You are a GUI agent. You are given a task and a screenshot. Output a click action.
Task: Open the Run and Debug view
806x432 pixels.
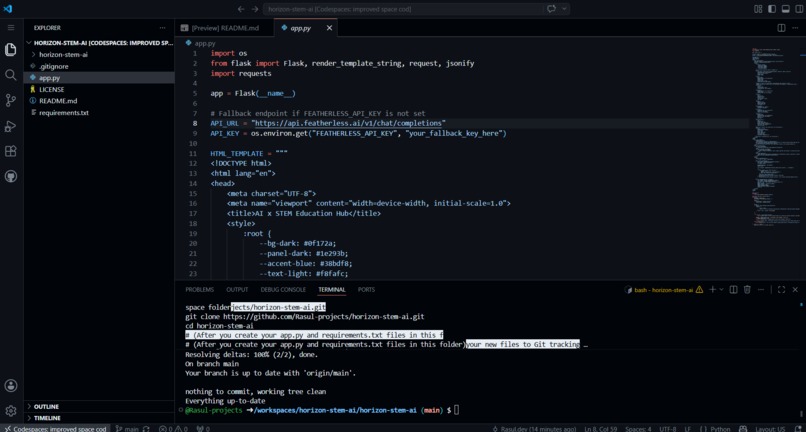pyautogui.click(x=11, y=126)
